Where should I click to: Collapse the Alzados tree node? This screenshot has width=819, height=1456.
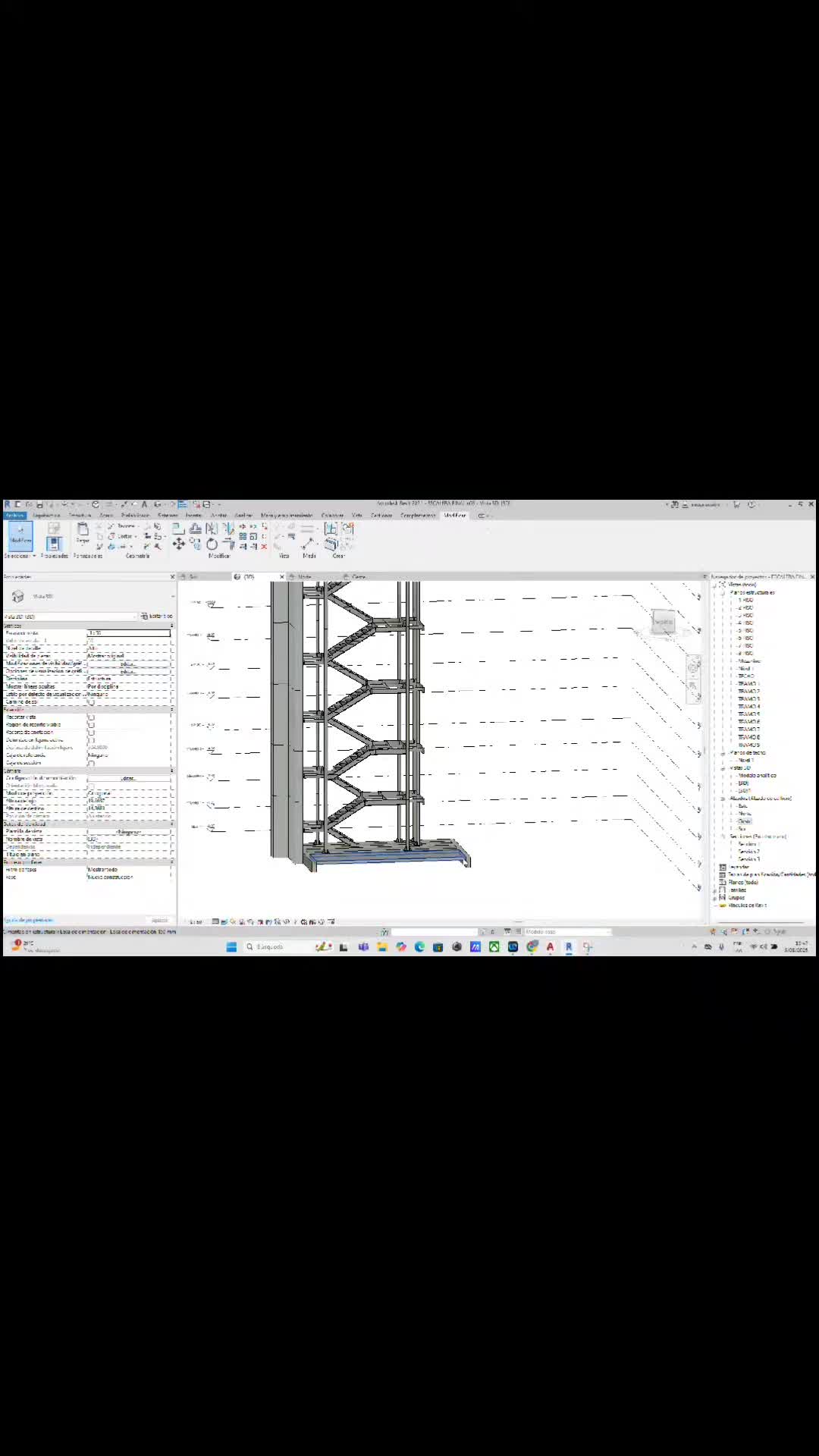pyautogui.click(x=723, y=799)
